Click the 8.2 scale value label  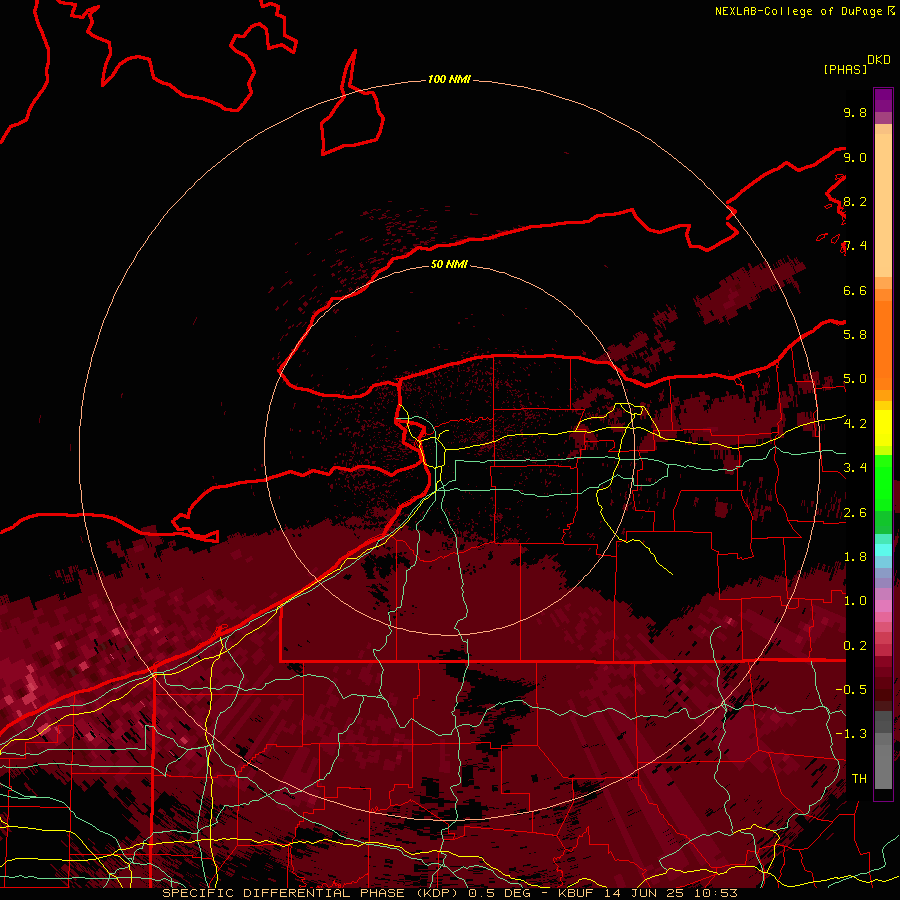(855, 201)
